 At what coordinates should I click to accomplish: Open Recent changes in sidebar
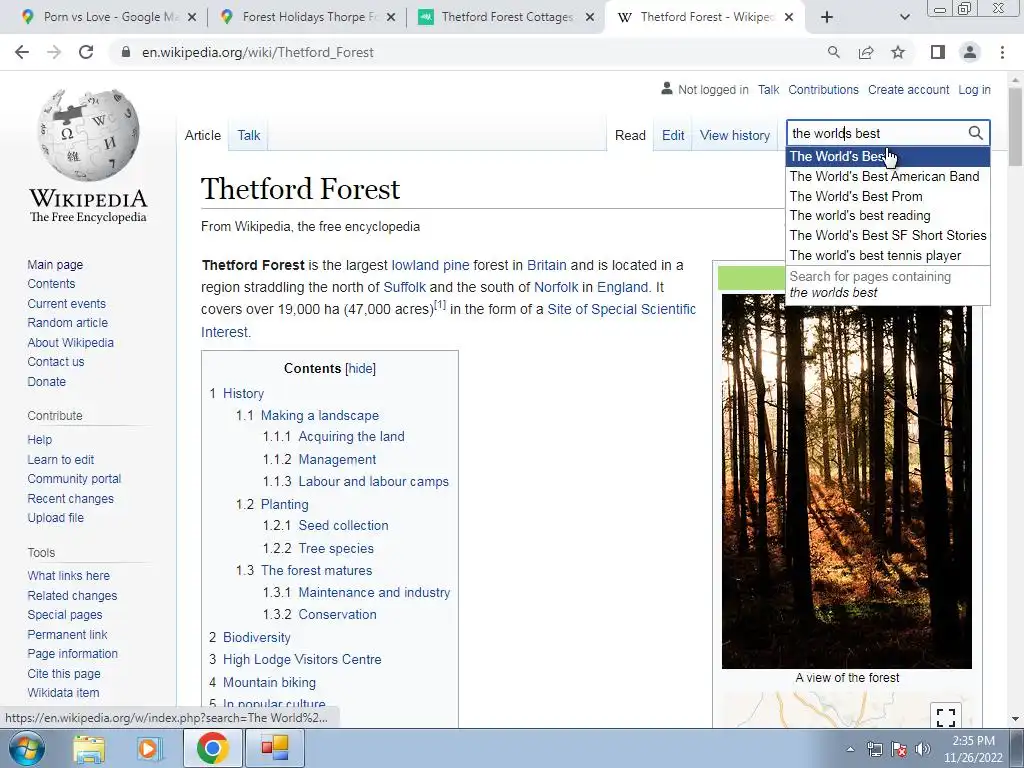[x=71, y=498]
